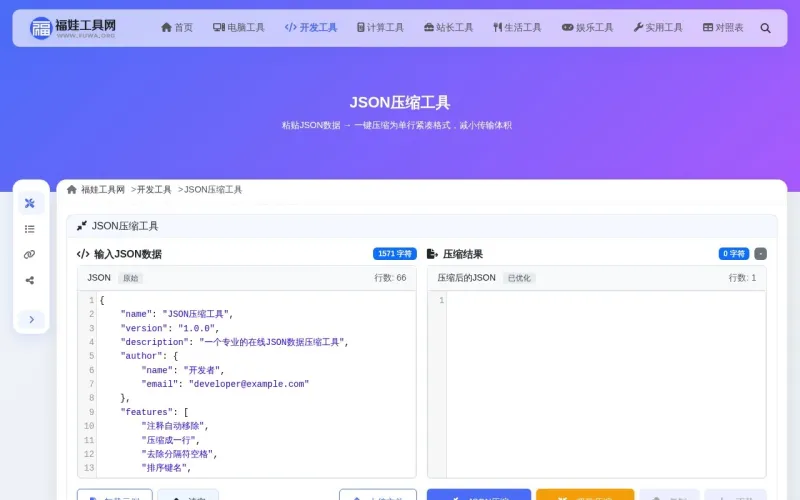Click the 压缩结果 heading
Image resolution: width=800 pixels, height=500 pixels.
(463, 254)
